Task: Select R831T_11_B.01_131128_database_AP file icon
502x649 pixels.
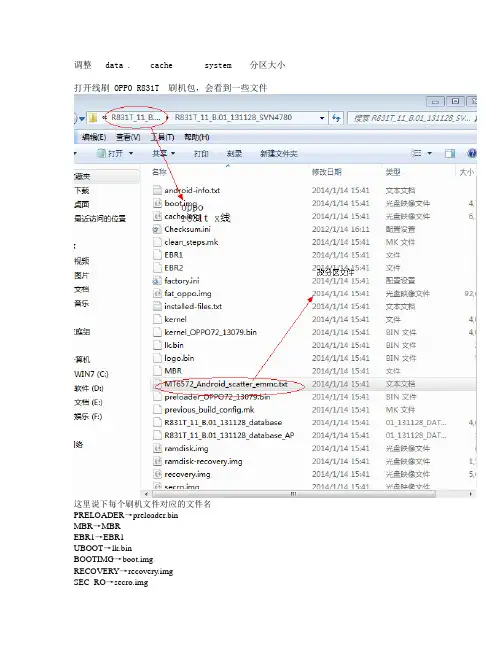Action: pyautogui.click(x=157, y=435)
